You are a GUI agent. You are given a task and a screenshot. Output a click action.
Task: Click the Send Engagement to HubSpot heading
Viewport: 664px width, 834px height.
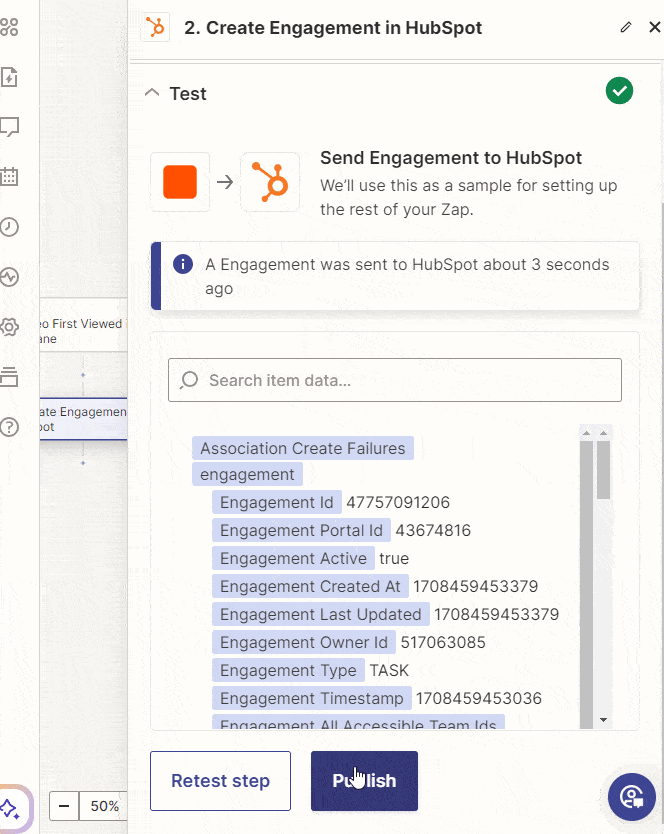click(451, 158)
